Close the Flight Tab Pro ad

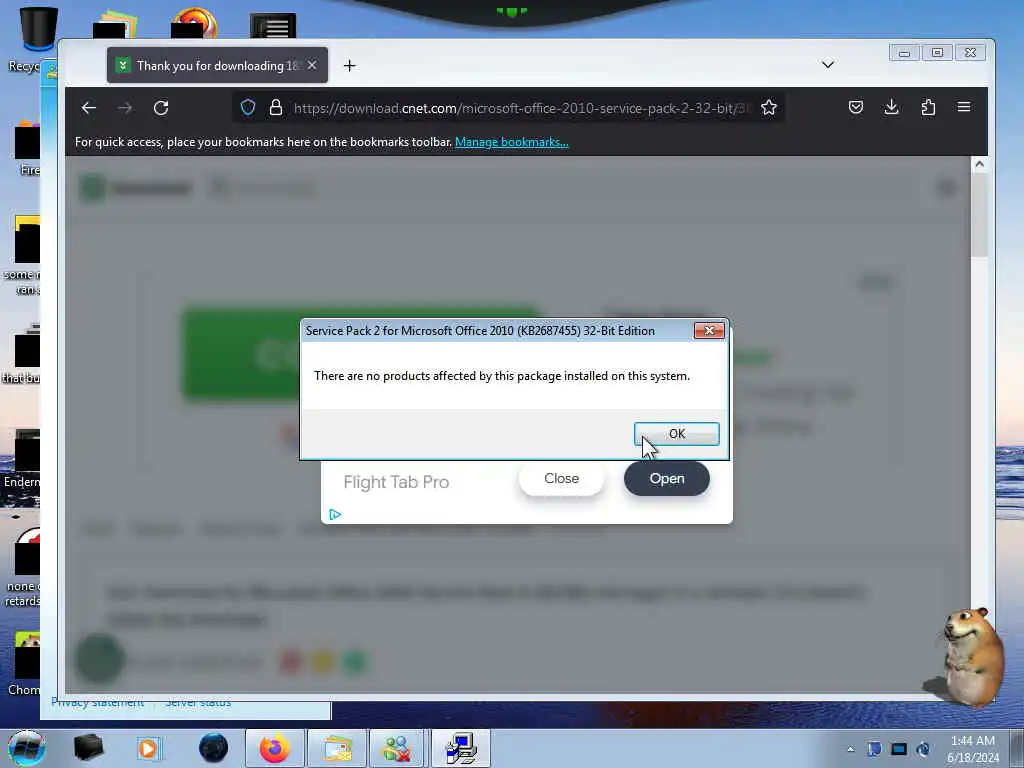pyautogui.click(x=561, y=479)
